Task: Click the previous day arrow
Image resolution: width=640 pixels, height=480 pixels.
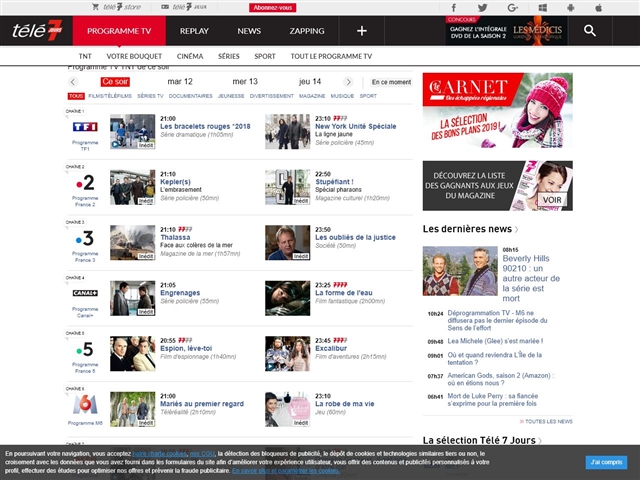Action: (x=74, y=81)
